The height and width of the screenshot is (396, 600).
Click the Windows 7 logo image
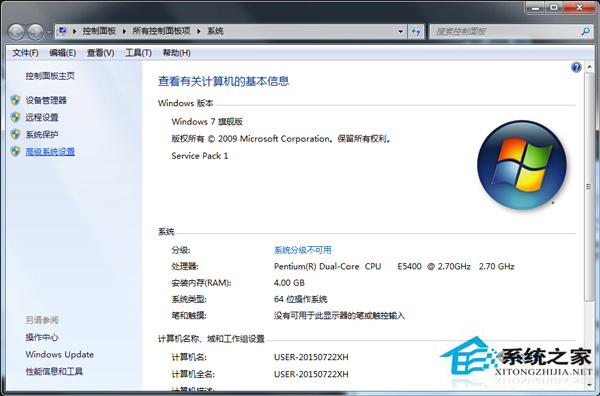coord(522,165)
